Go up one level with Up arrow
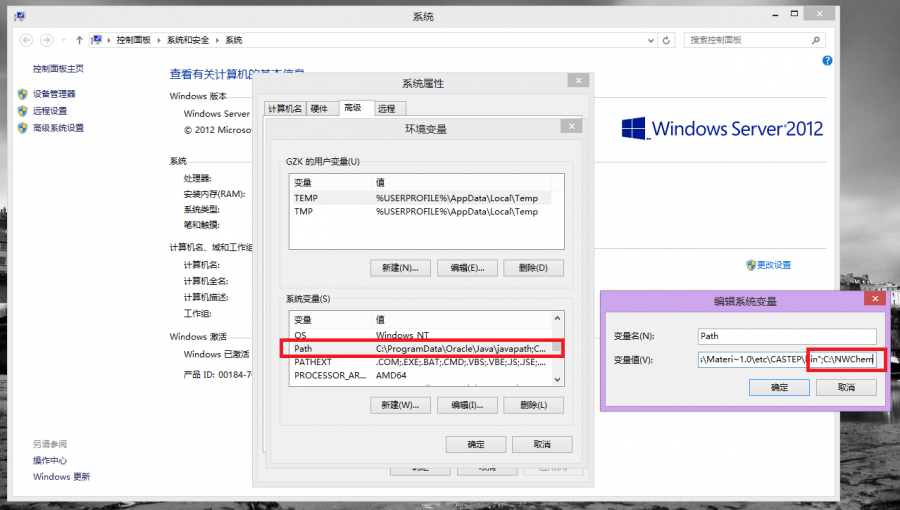The height and width of the screenshot is (510, 900). coord(79,40)
